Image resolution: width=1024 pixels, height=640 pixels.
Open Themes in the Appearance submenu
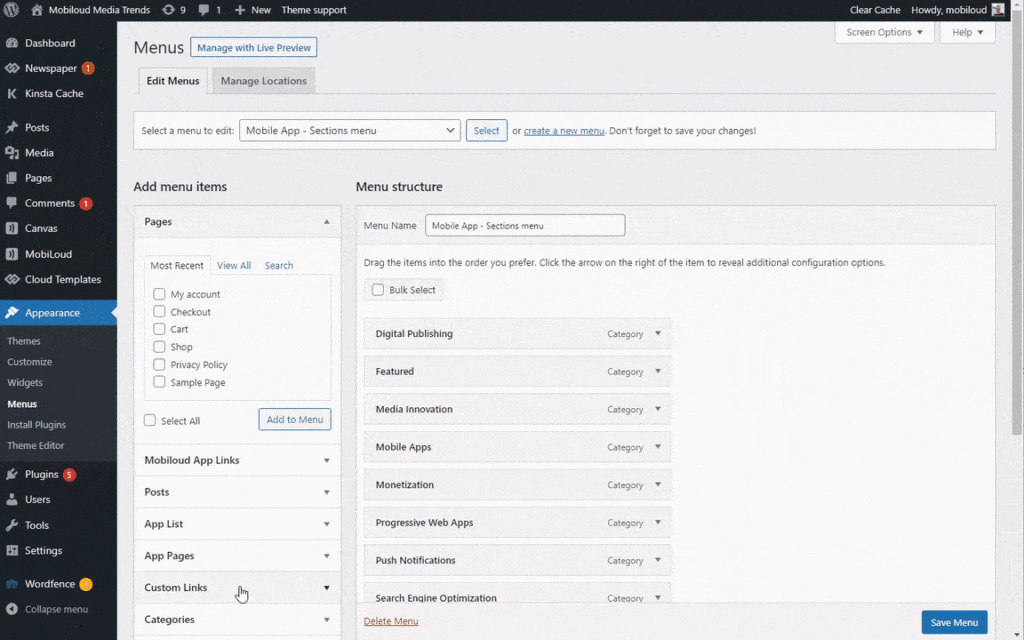coord(24,341)
